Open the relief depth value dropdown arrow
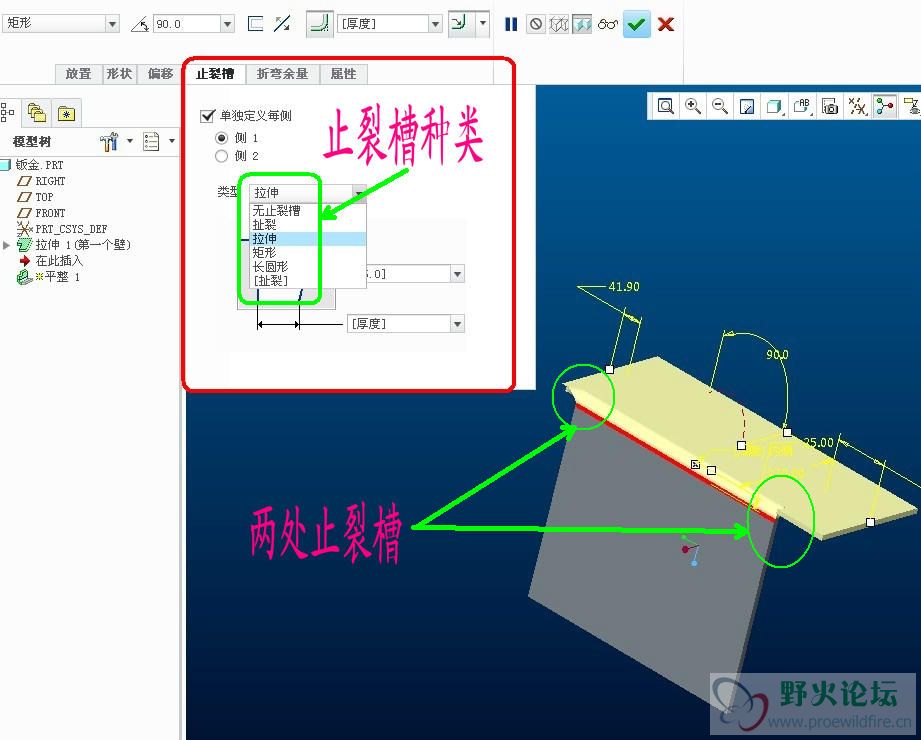The image size is (921, 740). click(458, 274)
